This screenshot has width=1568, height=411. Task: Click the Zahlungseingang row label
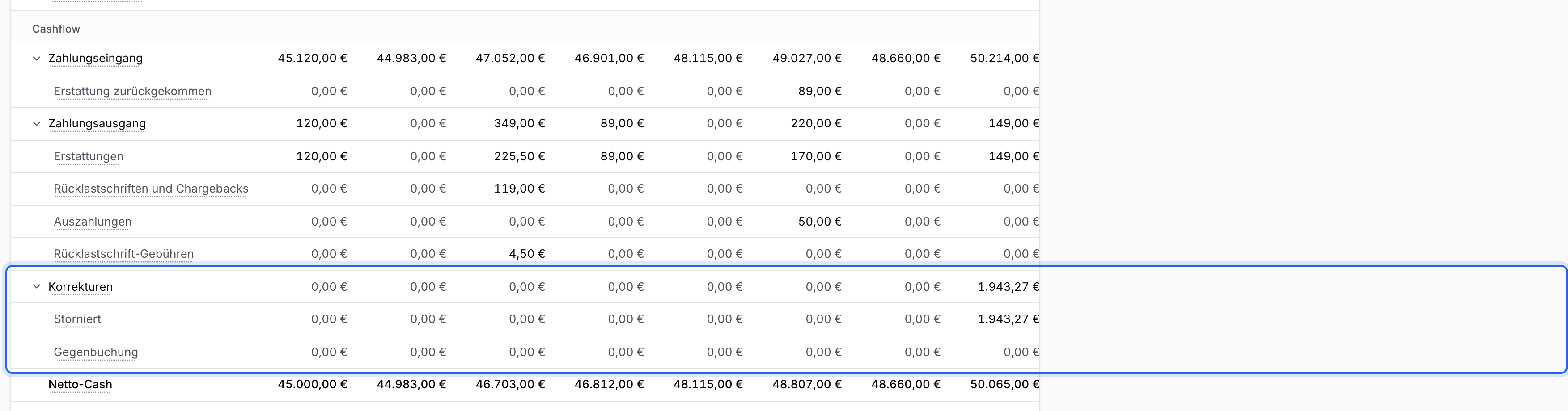coord(96,59)
